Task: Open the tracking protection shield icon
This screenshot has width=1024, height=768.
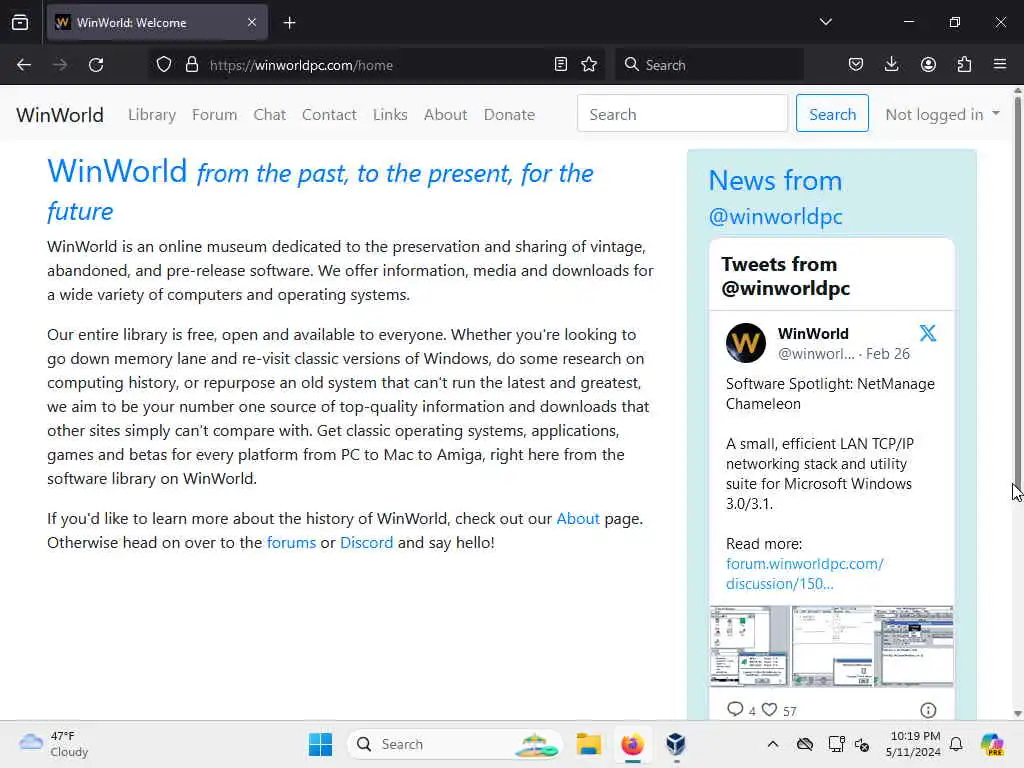Action: 164,65
